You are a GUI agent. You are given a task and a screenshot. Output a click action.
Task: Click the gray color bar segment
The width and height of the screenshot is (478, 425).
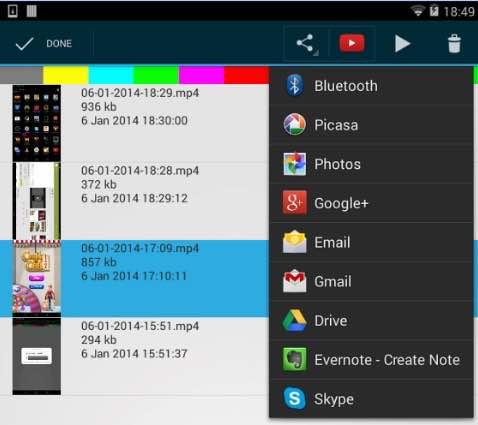pos(21,75)
